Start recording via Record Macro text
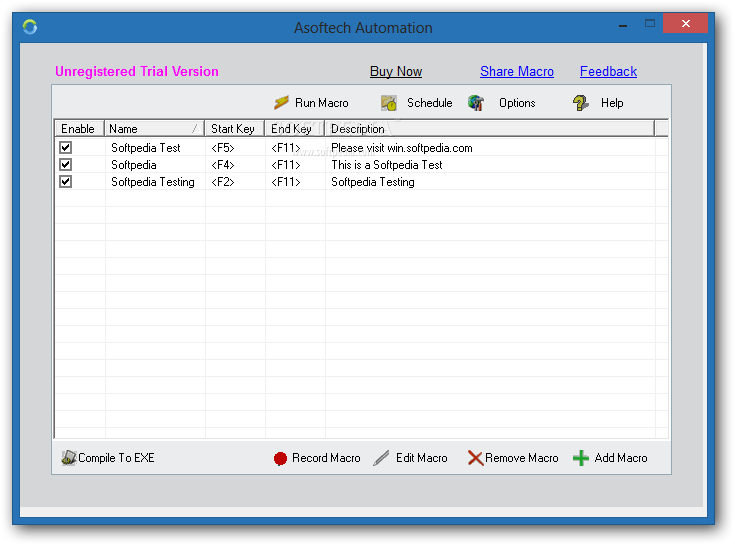Viewport: 735px width, 545px height. tap(326, 458)
